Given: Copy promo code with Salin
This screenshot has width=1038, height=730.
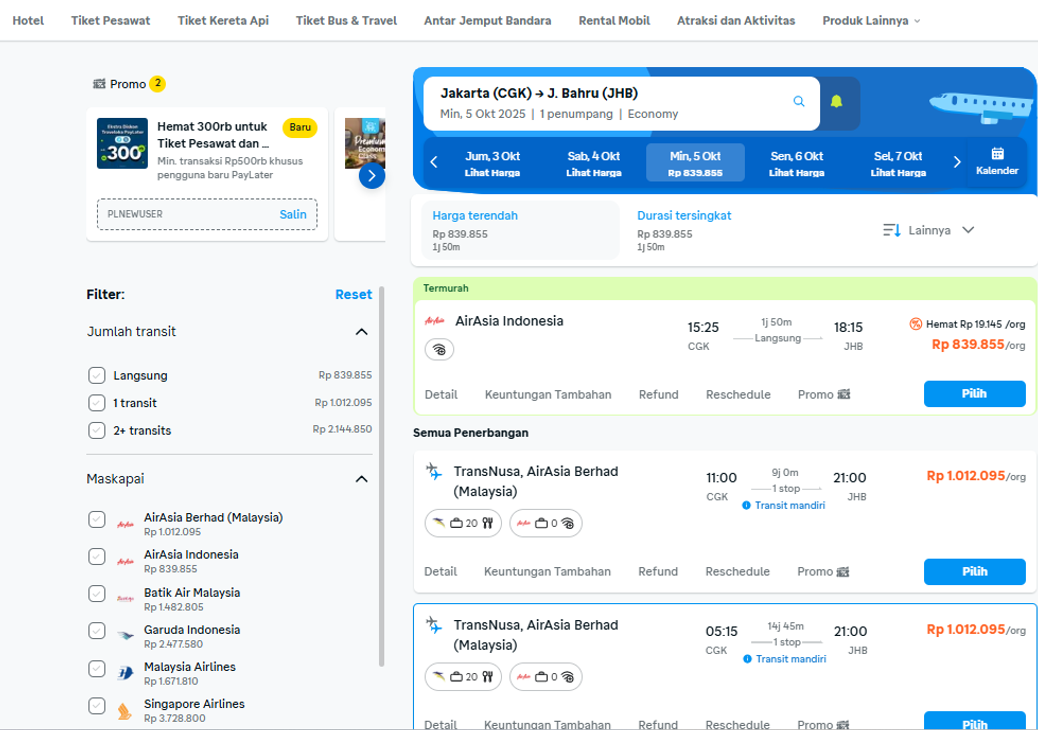Looking at the screenshot, I should [x=293, y=214].
